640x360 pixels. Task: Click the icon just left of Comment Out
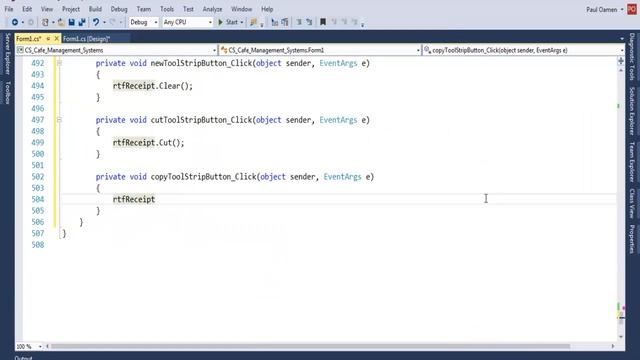tap(285, 22)
